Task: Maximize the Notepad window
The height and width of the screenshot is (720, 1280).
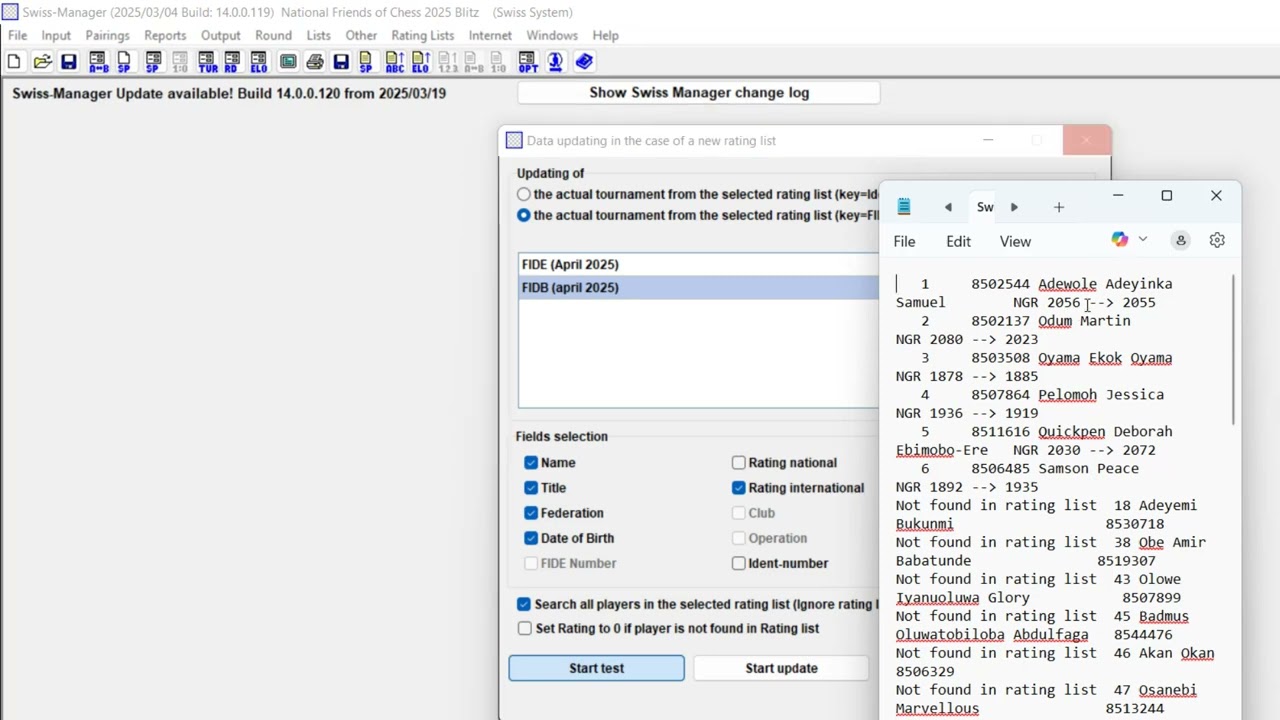Action: 1166,196
